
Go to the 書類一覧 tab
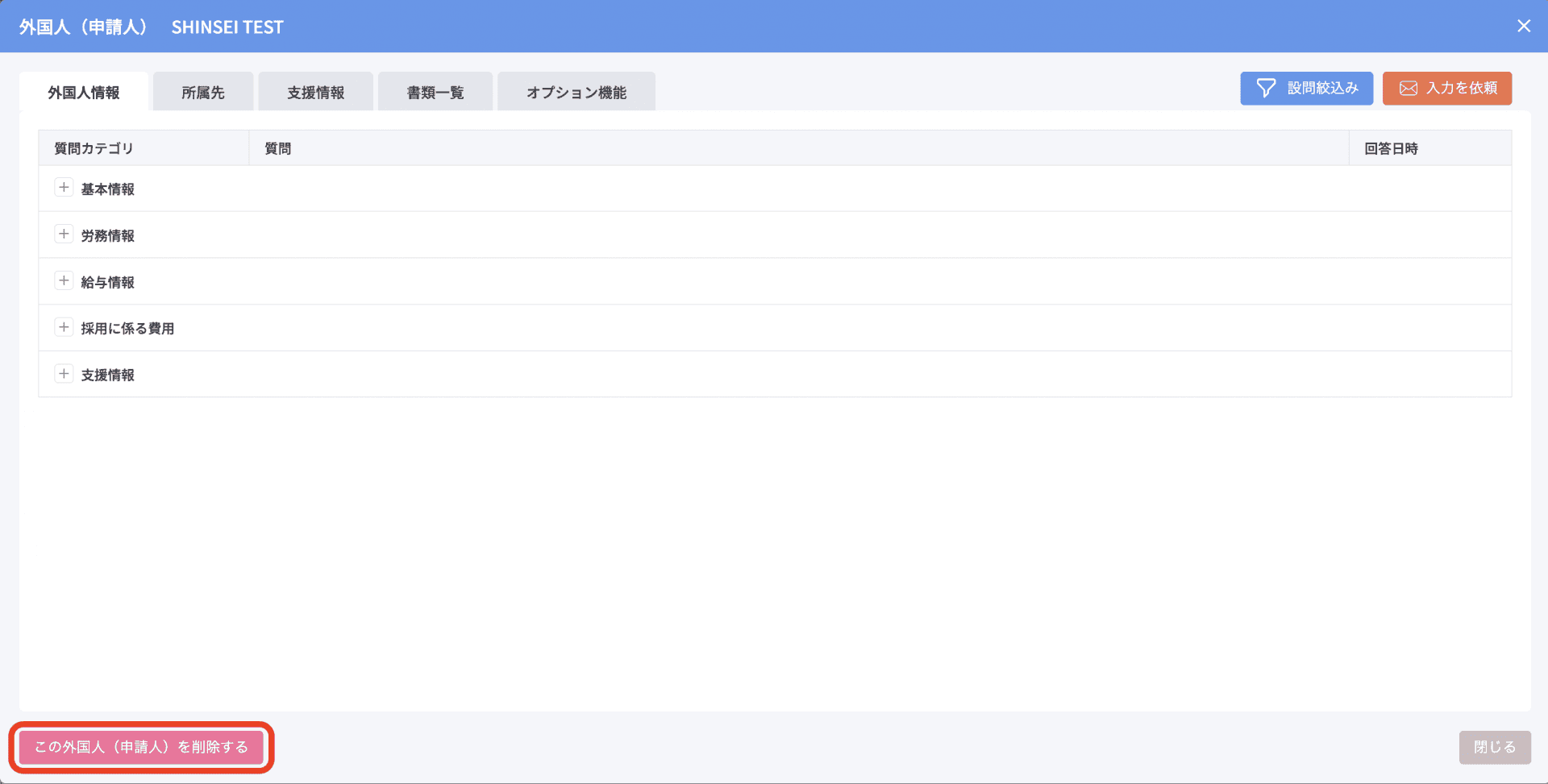tap(435, 93)
